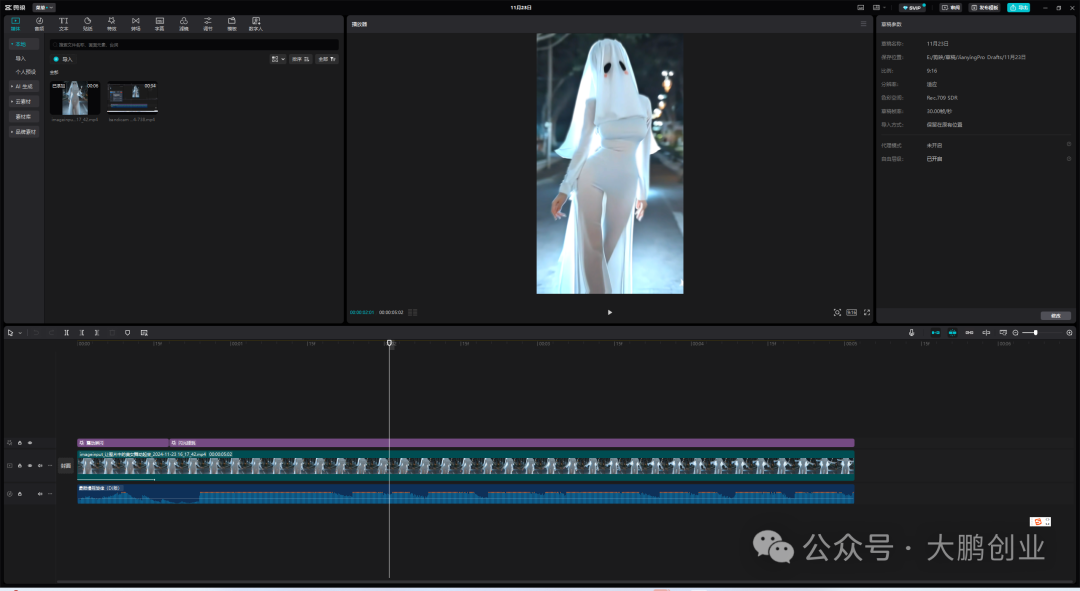This screenshot has height=591, width=1080.
Task: Click the Modify (修改) button in draft parameters
Action: [1055, 315]
